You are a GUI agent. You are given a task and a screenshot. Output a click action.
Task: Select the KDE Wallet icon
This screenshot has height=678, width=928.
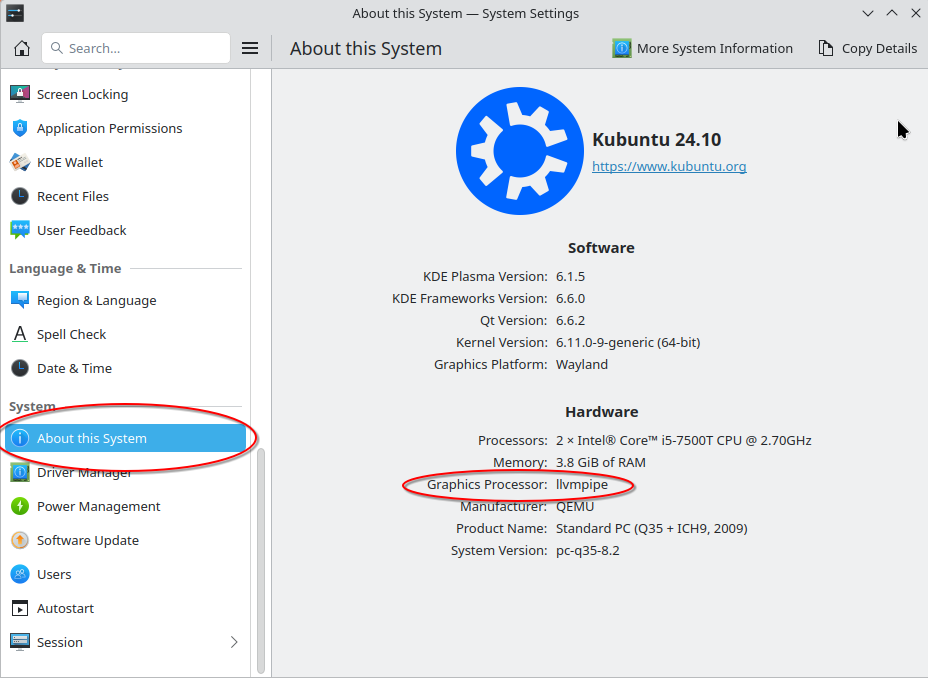(x=20, y=162)
